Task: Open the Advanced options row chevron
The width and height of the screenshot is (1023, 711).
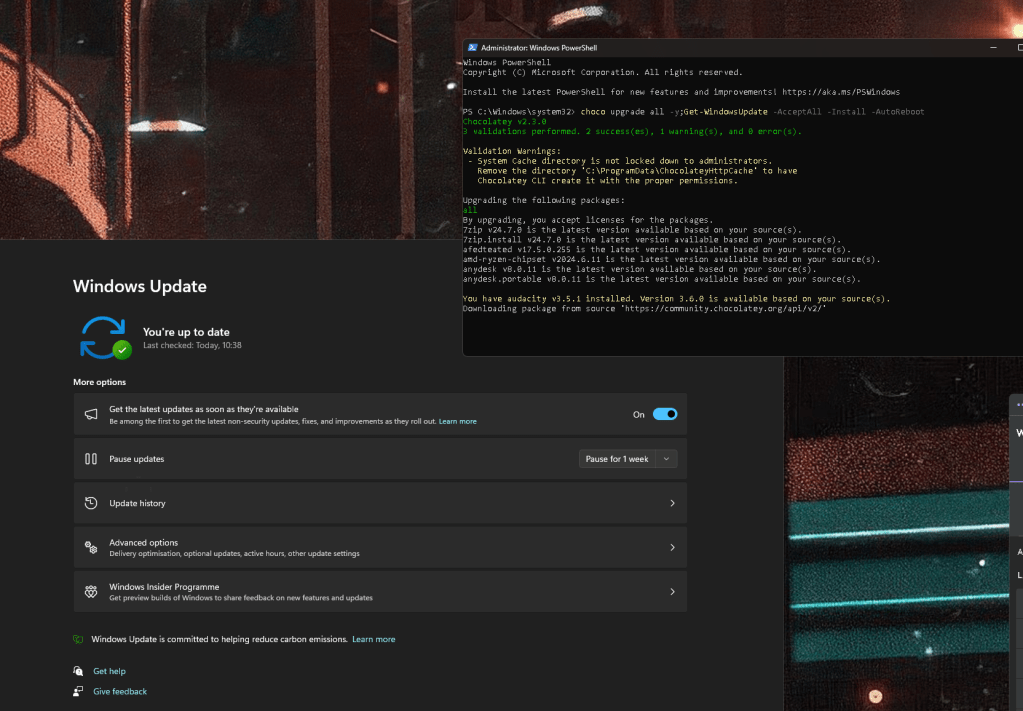Action: point(672,547)
